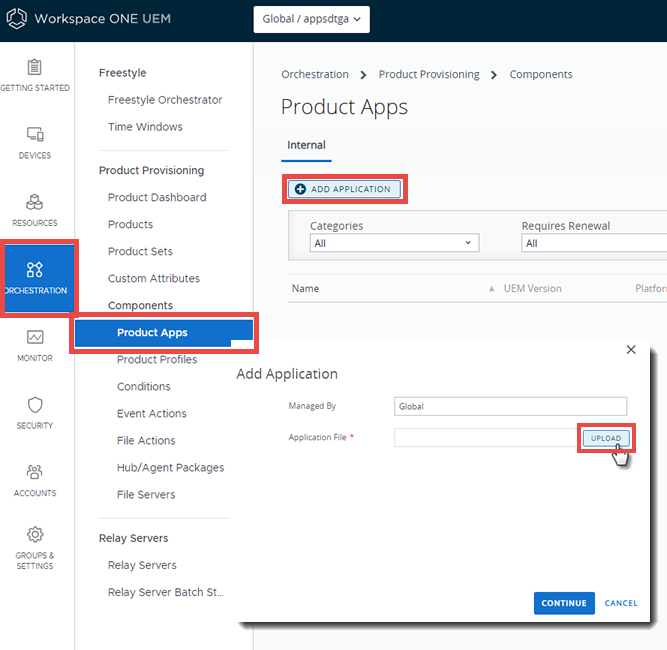Viewport: 667px width, 650px height.
Task: Open Time Windows menu item
Action: point(145,127)
